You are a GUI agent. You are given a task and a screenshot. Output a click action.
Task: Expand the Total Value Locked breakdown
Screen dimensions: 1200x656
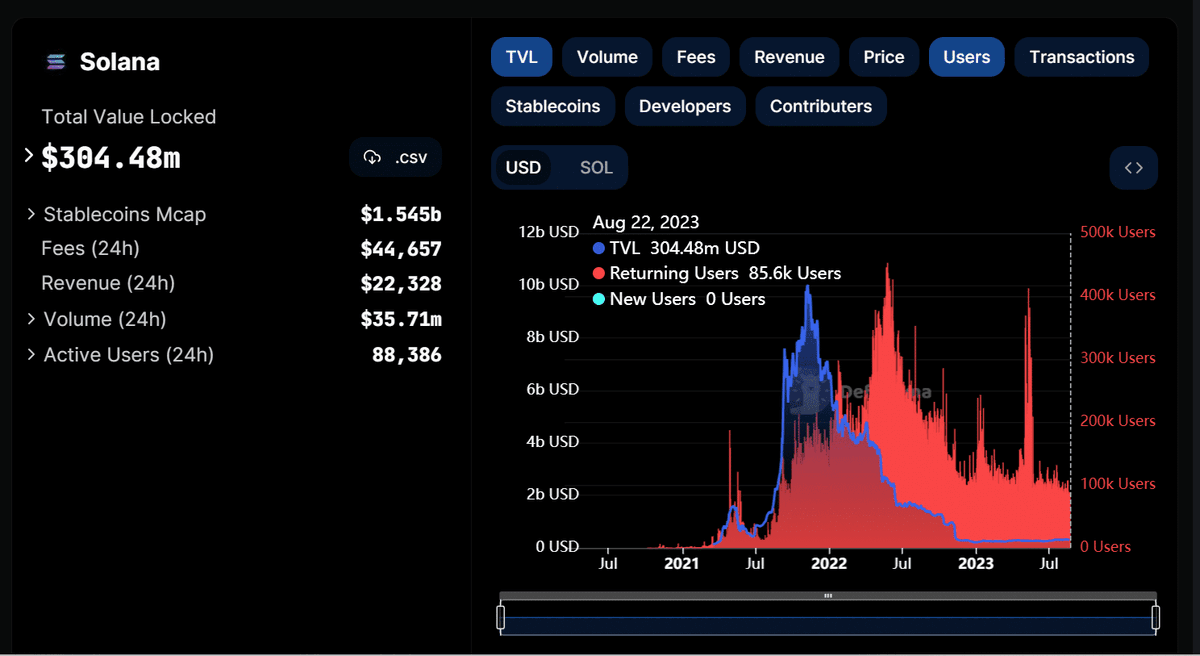(30, 156)
